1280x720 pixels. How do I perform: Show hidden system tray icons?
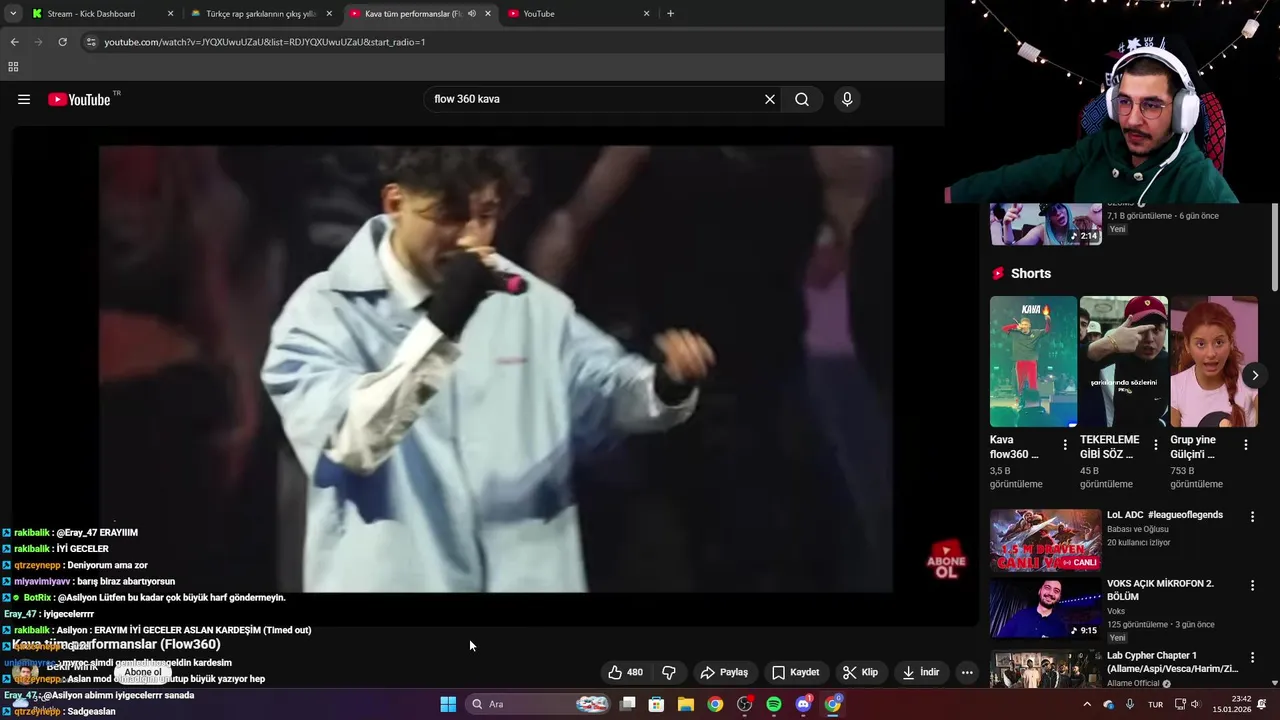point(1087,704)
